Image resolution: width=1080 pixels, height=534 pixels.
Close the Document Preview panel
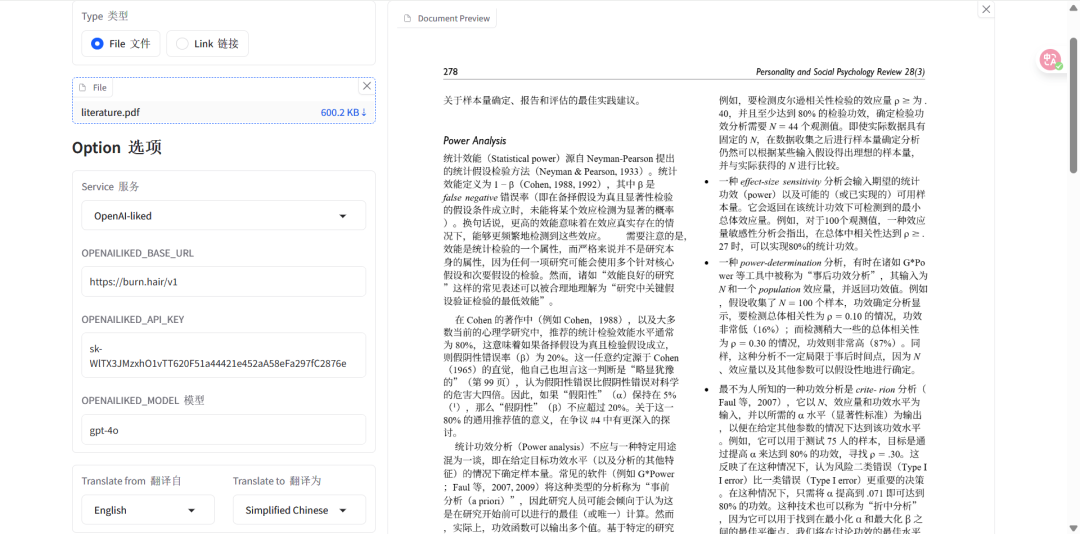click(x=986, y=10)
